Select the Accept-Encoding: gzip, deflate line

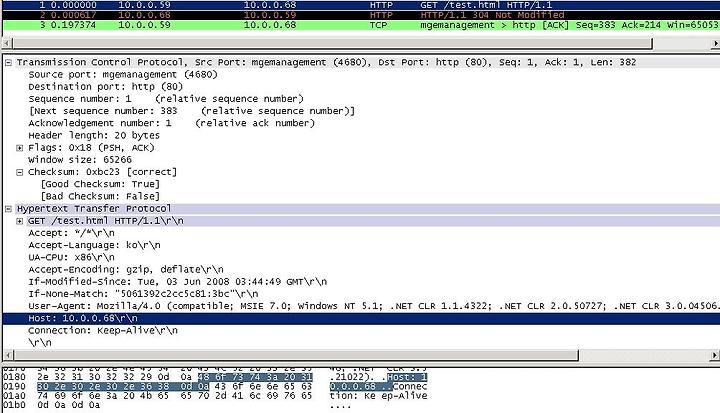point(126,269)
